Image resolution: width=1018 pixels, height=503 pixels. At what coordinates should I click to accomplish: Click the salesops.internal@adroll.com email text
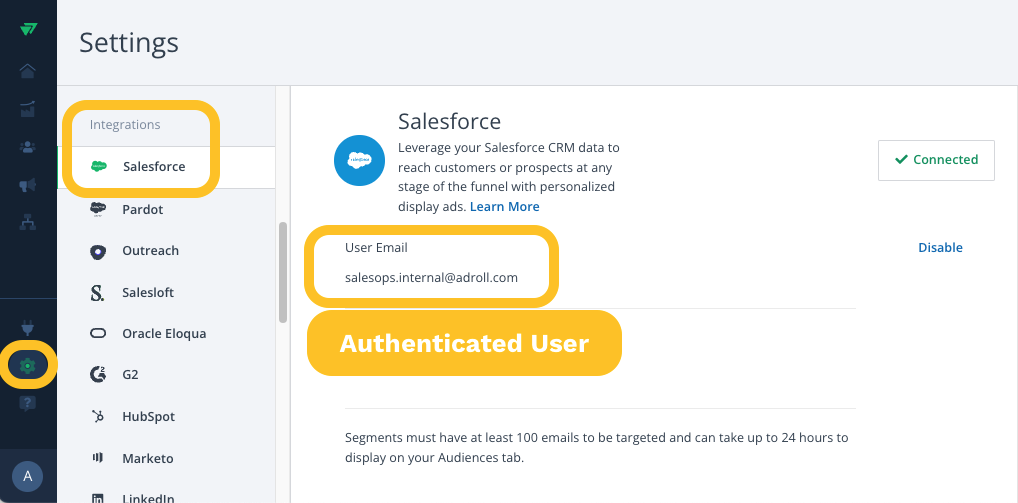coord(431,278)
